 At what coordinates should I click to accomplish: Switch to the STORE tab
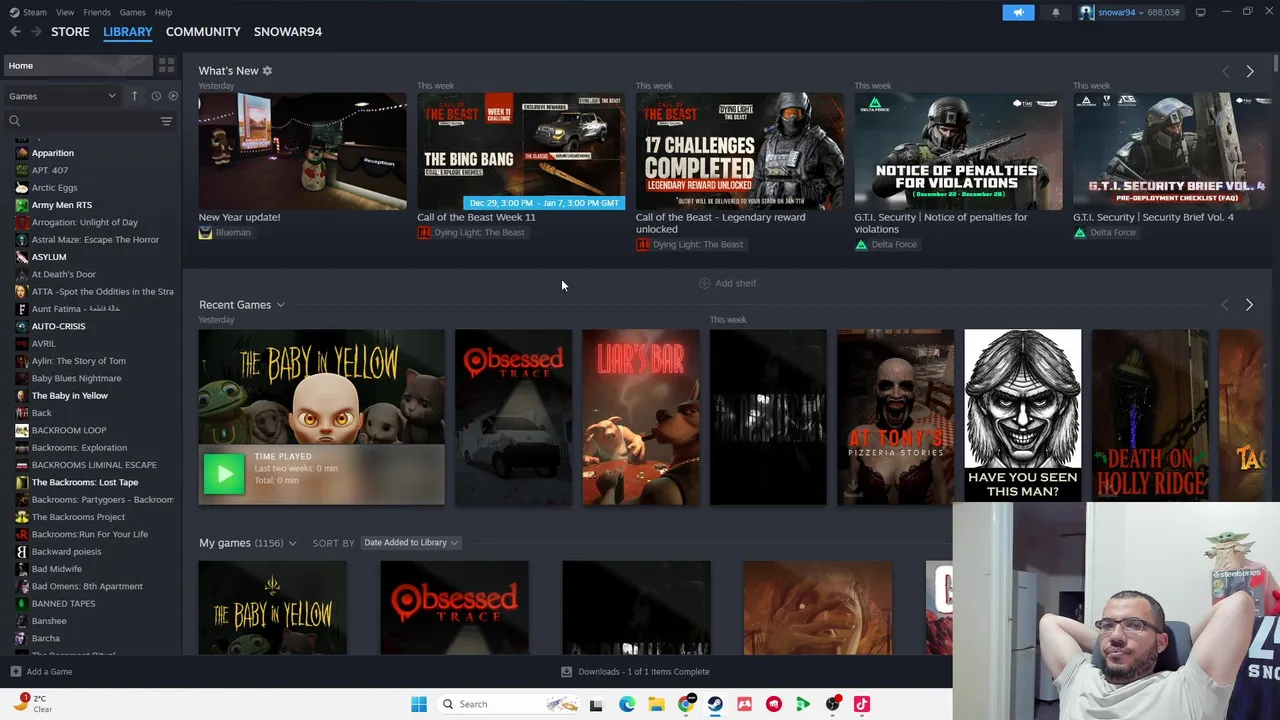[70, 32]
